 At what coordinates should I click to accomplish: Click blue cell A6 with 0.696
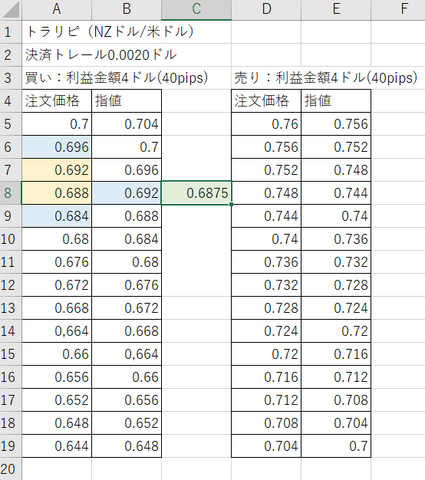click(x=57, y=147)
